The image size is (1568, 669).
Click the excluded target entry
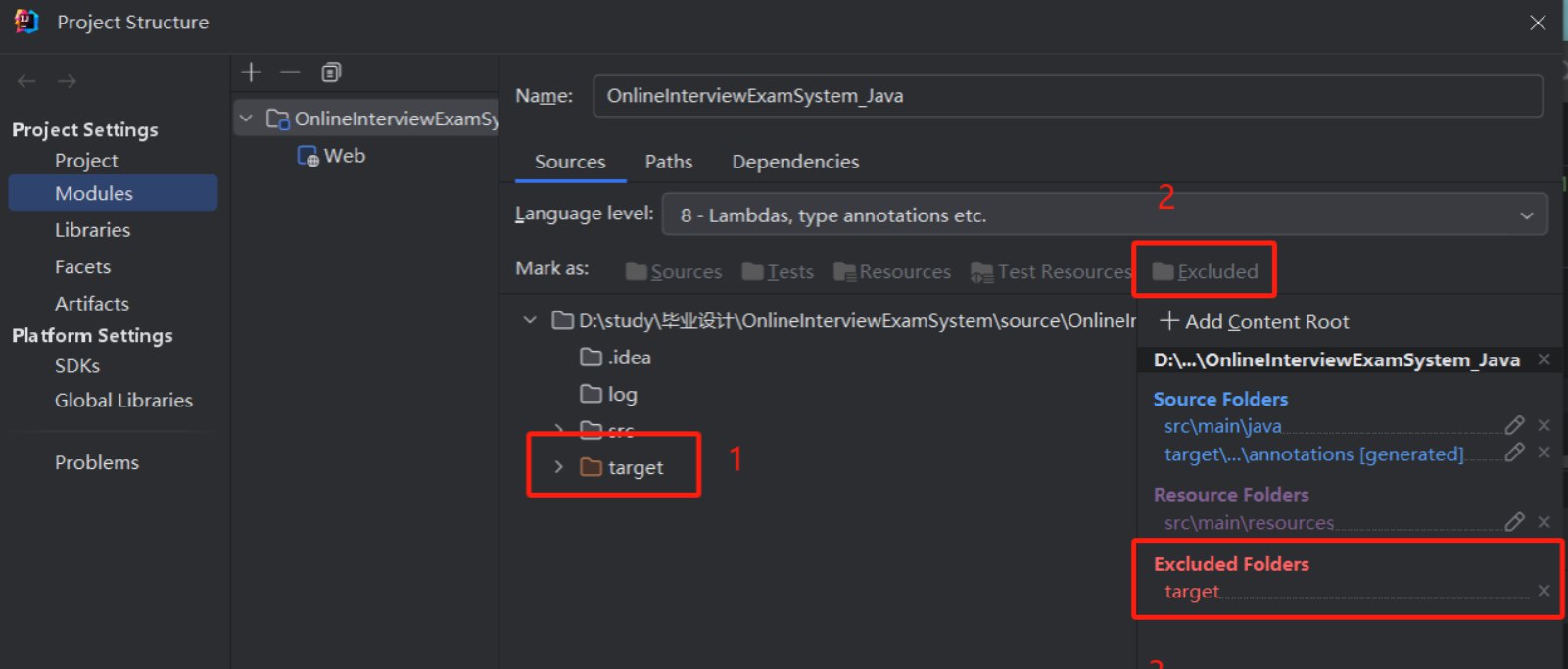pyautogui.click(x=1192, y=592)
